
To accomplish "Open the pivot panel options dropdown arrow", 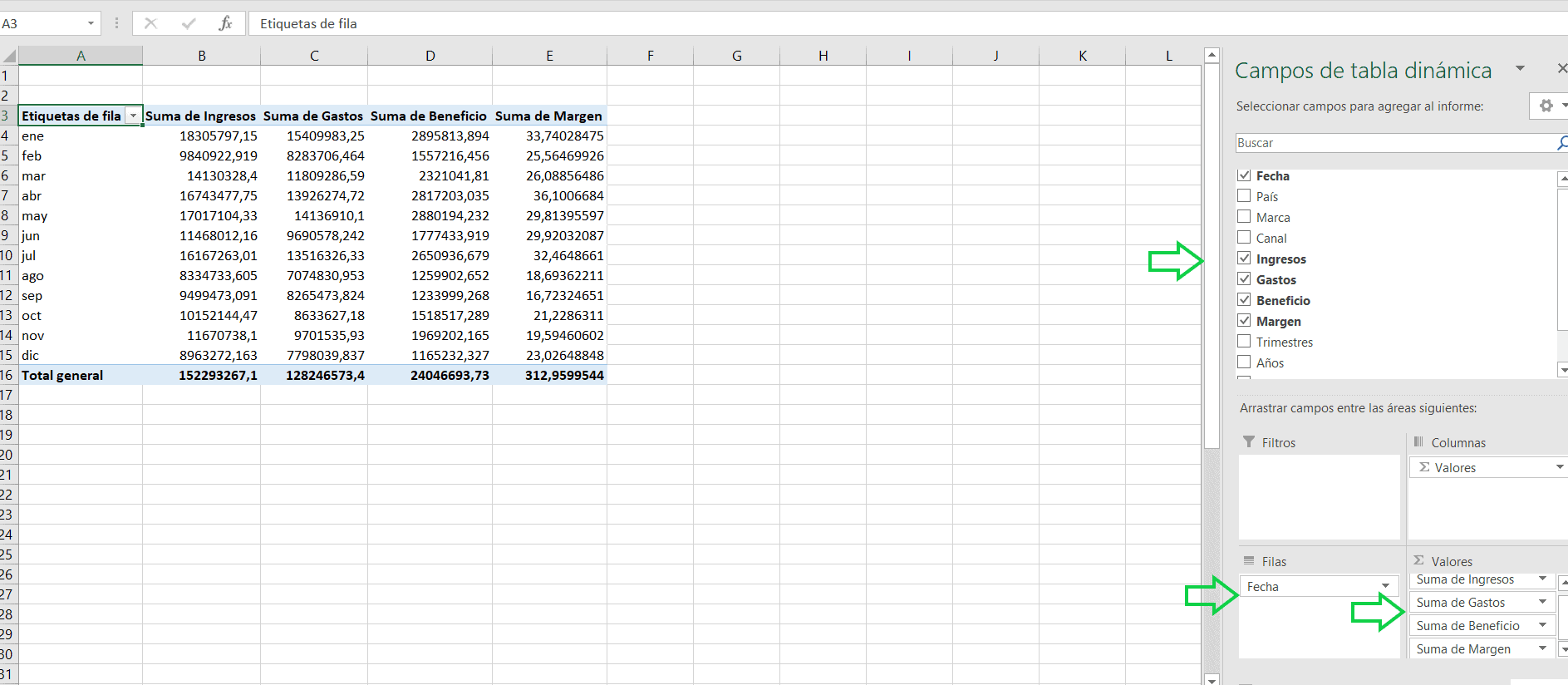I will point(1520,68).
